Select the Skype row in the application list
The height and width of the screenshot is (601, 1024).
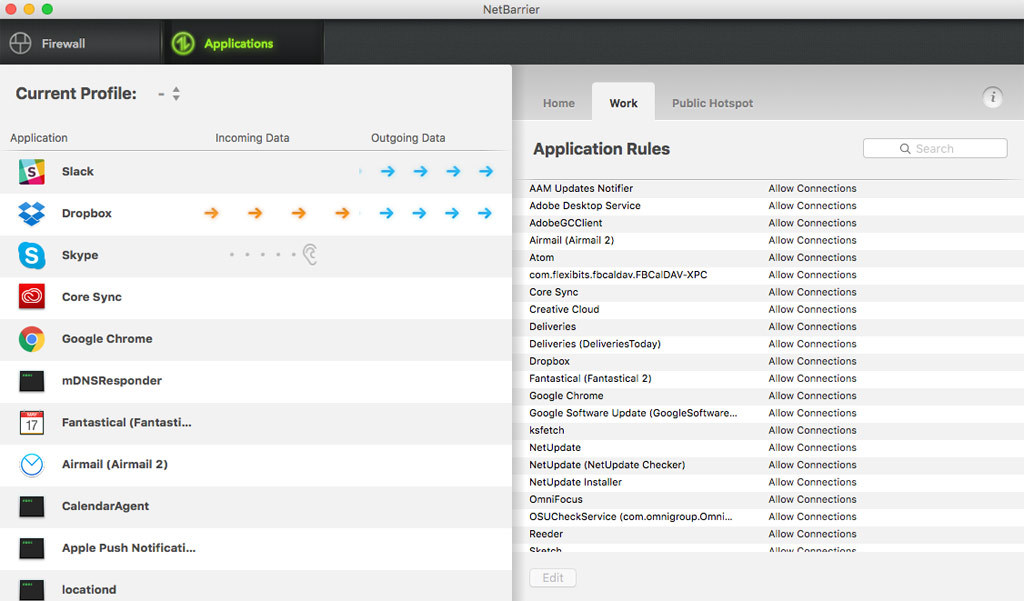[255, 255]
